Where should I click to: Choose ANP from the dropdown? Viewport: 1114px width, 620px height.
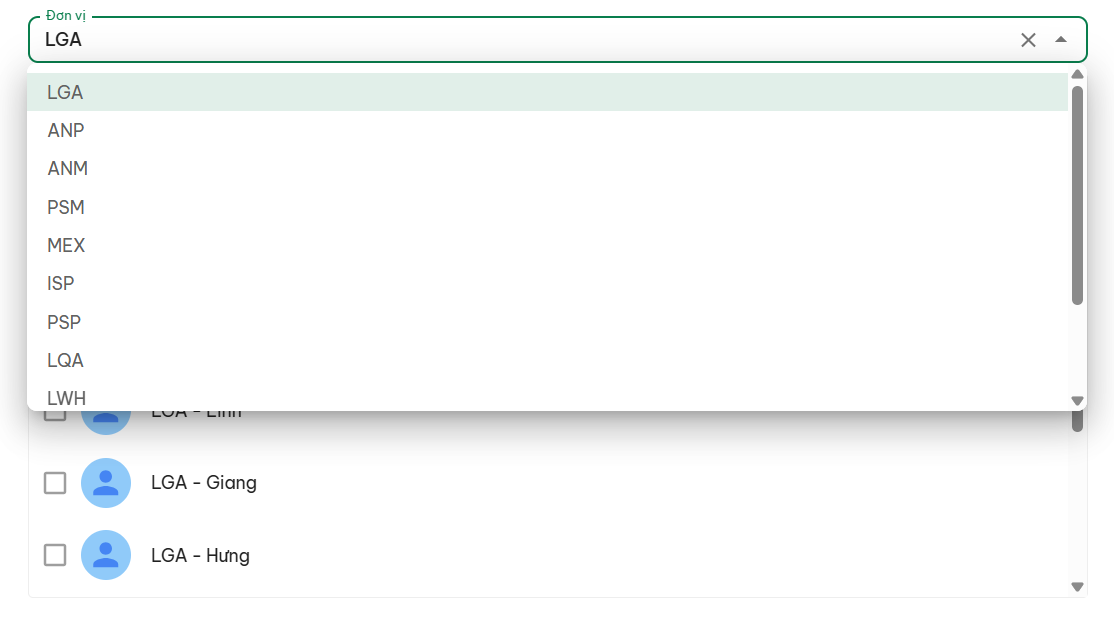[x=547, y=131]
